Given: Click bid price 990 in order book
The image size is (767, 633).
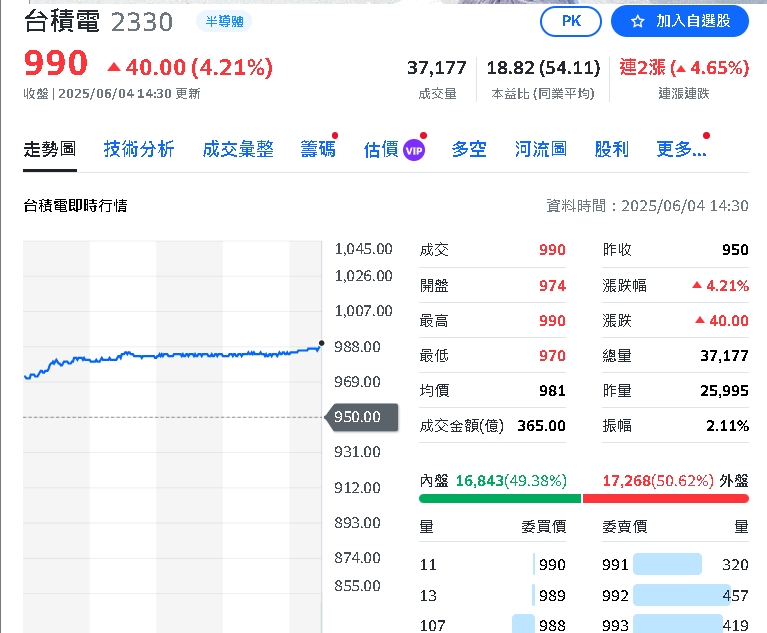Looking at the screenshot, I should [x=552, y=565].
